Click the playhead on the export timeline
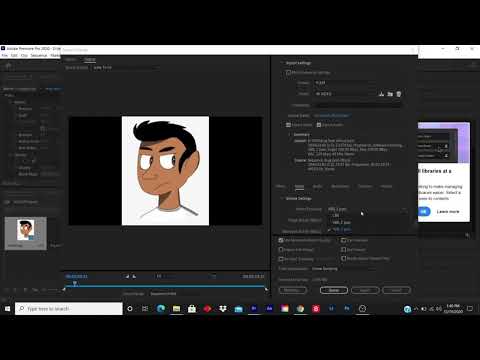This screenshot has height=360, width=480. (75, 283)
